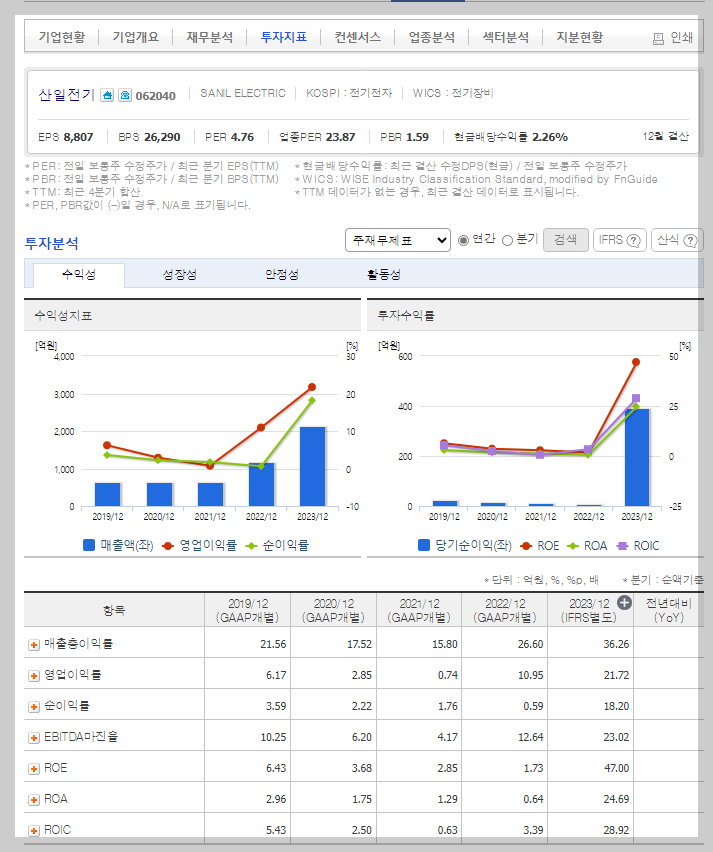This screenshot has width=713, height=852.
Task: Click the 2022/12 (GAAP개별) column header
Action: (505, 610)
